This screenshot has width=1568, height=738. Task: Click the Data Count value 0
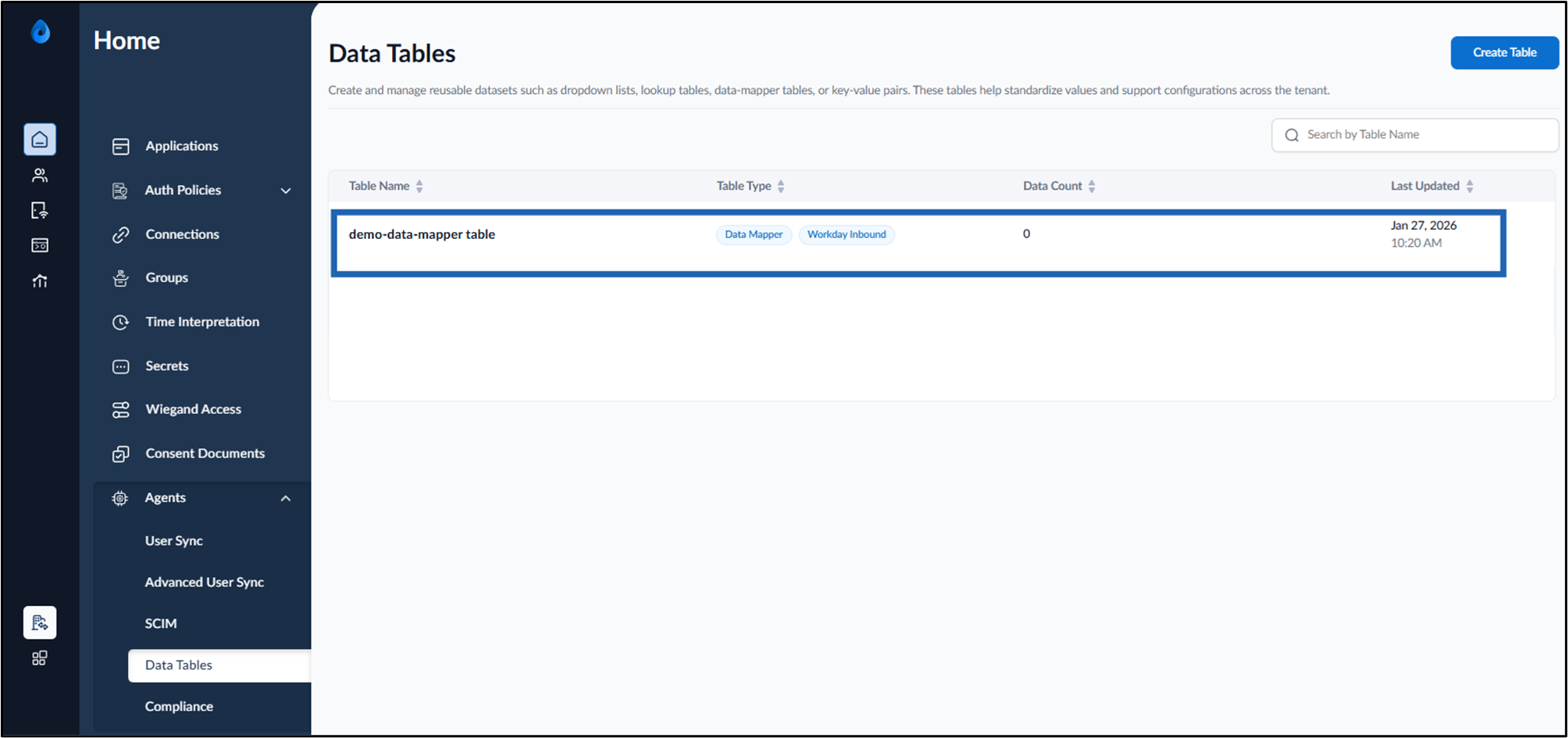pos(1026,234)
